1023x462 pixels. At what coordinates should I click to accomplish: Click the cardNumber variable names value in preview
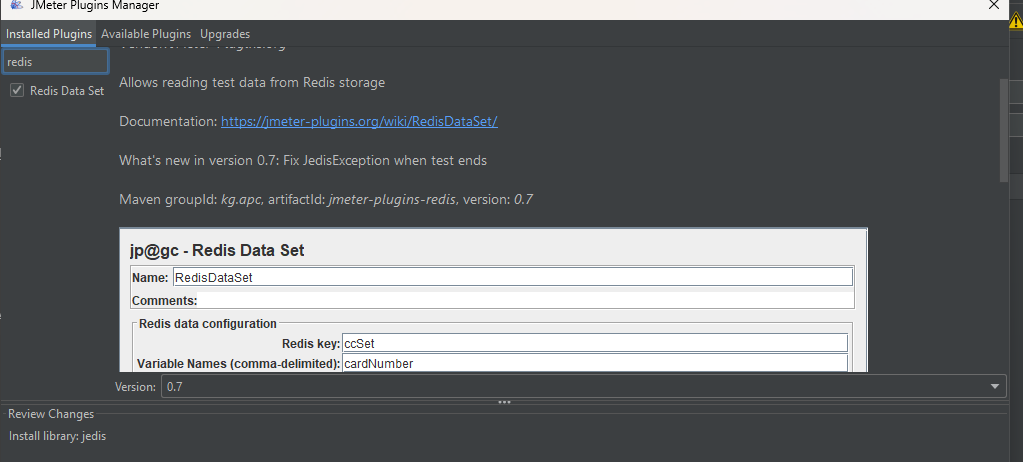(595, 363)
